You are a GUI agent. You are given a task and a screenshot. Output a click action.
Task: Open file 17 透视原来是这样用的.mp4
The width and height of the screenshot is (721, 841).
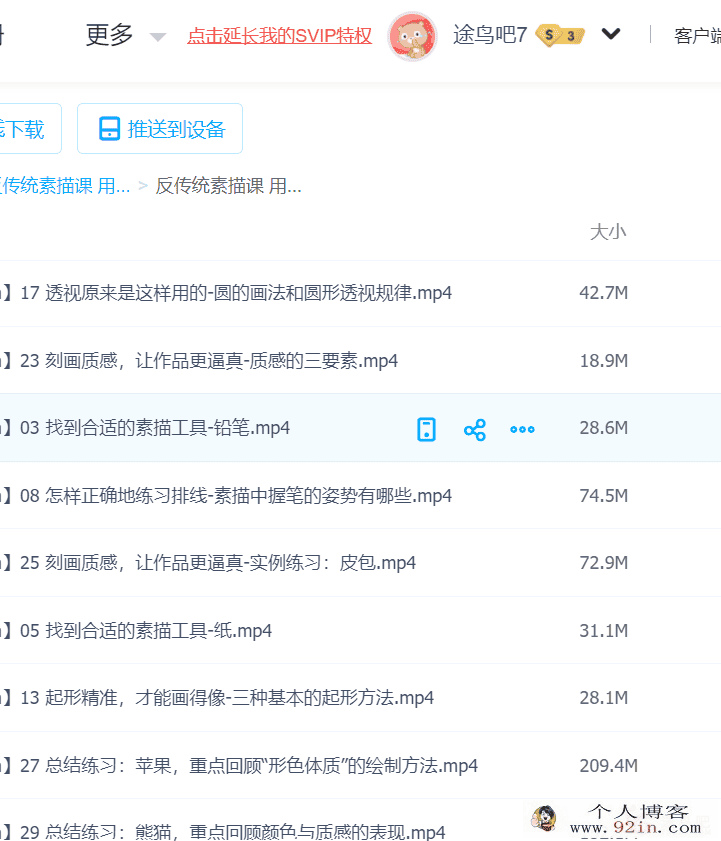tap(236, 293)
